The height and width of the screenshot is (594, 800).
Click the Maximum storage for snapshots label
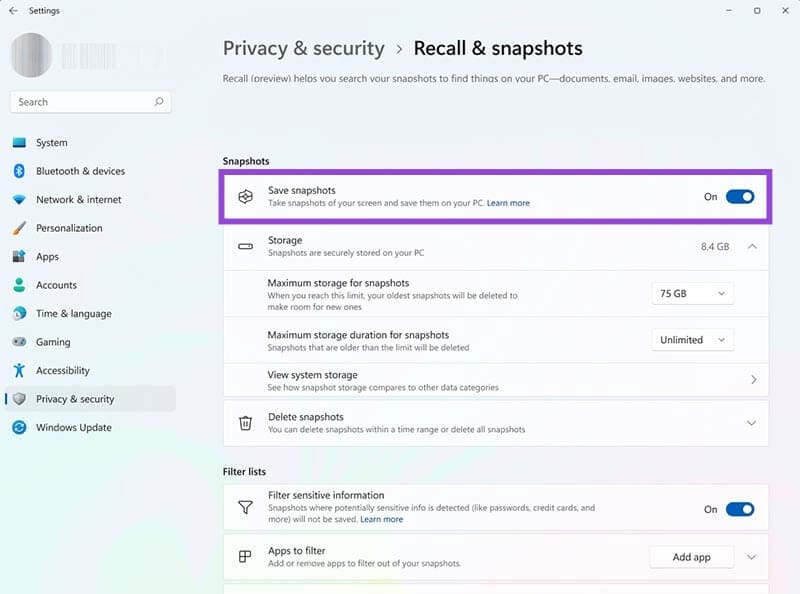click(338, 283)
